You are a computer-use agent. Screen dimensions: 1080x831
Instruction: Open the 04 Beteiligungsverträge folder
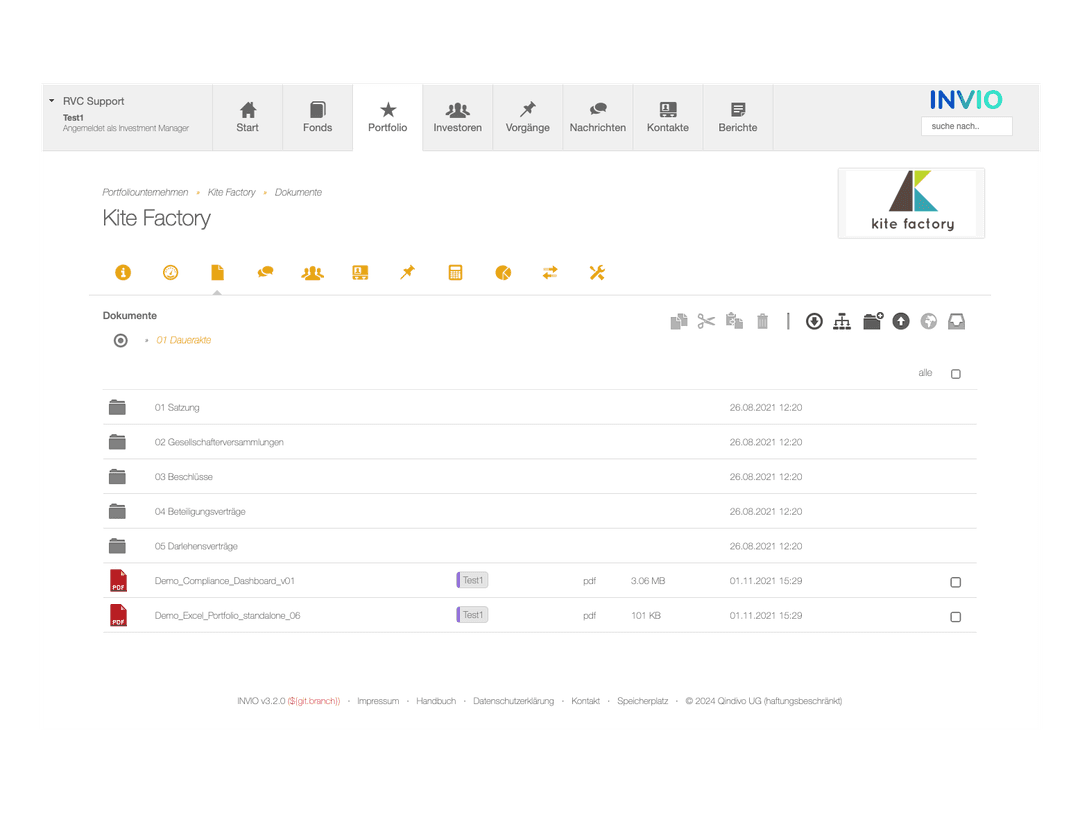[x=200, y=512]
